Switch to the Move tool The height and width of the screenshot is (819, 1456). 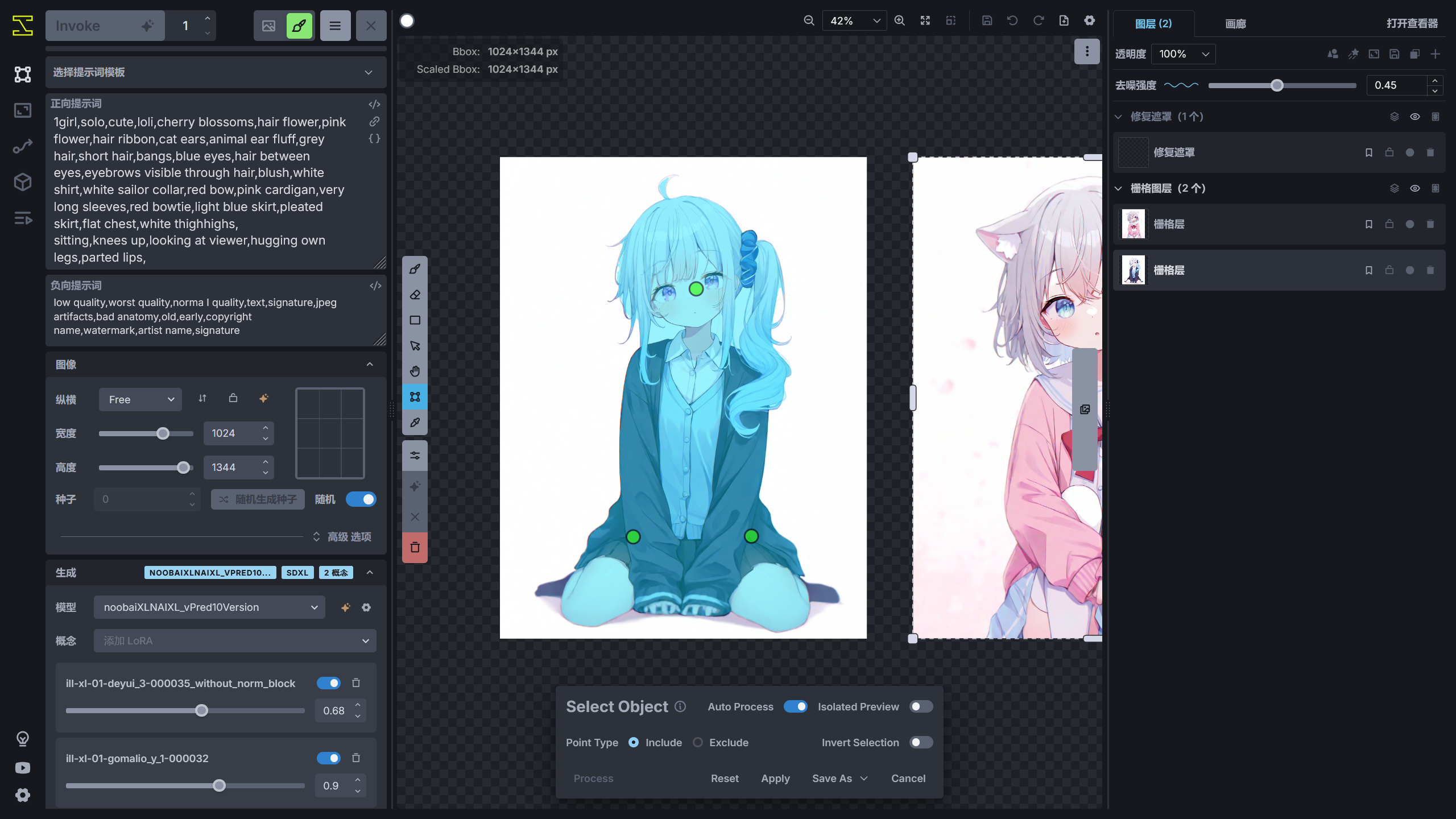(415, 345)
